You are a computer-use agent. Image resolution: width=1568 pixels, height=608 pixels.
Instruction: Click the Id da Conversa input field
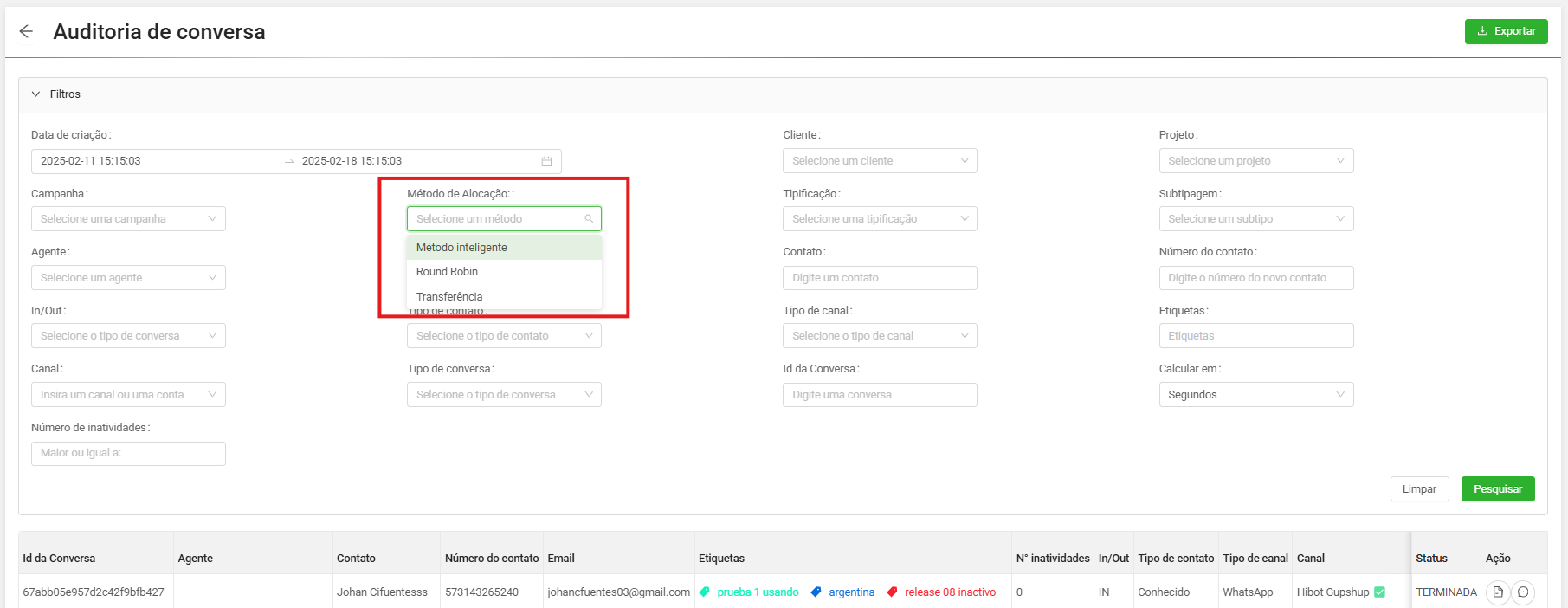pyautogui.click(x=880, y=395)
